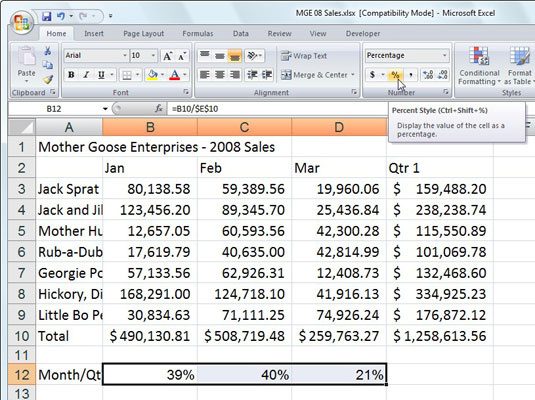Paste from the clipboard
The width and height of the screenshot is (535, 400).
[x=26, y=65]
